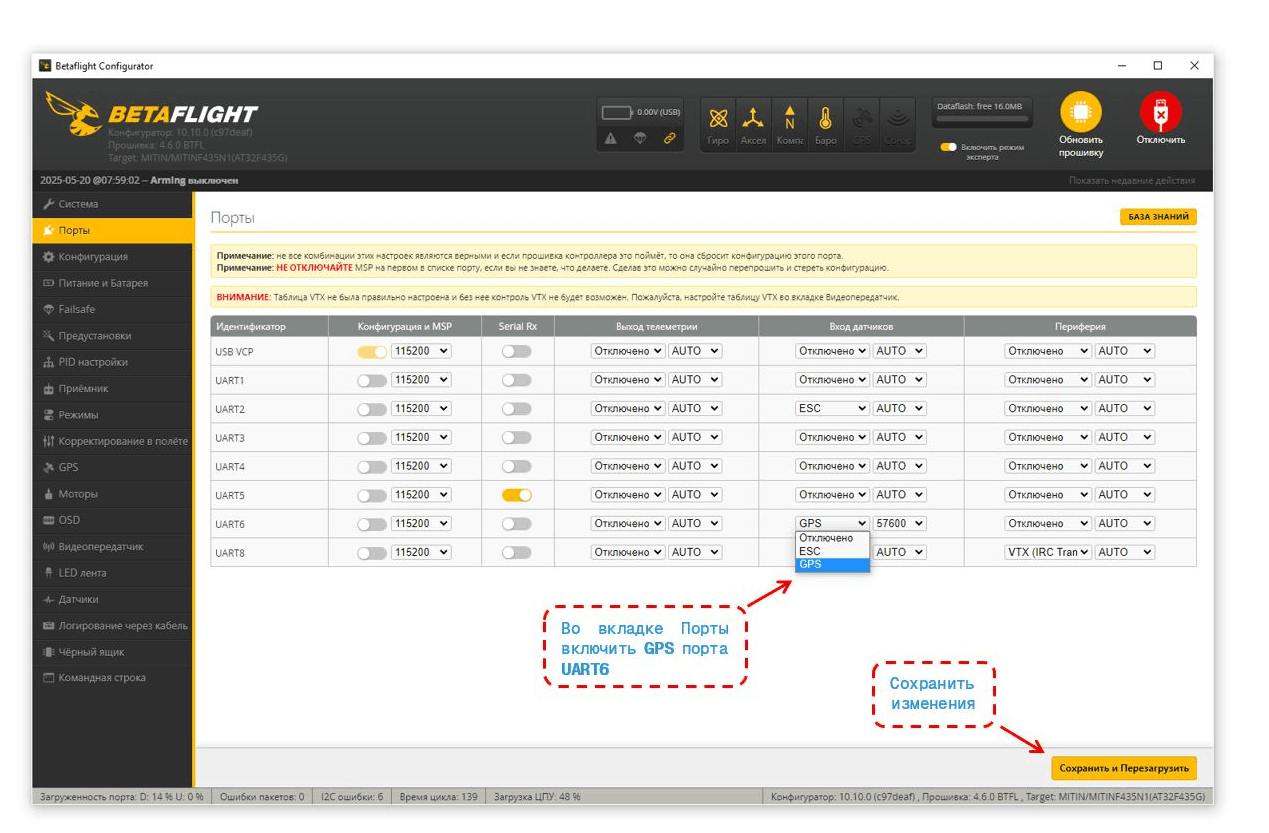Open the БАЗА ЗНАНИЙ button
Viewport: 1269px width, 833px height.
point(1158,217)
